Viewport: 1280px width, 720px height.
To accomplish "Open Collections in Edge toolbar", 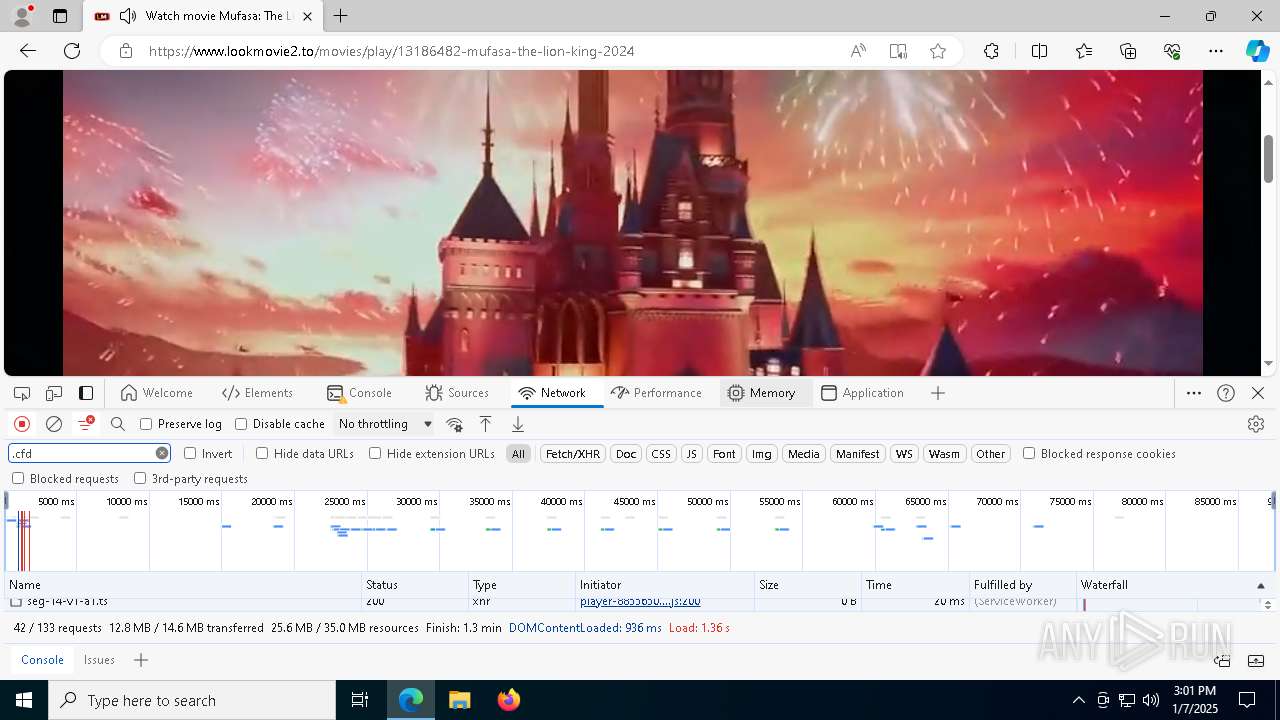I will pyautogui.click(x=1128, y=51).
